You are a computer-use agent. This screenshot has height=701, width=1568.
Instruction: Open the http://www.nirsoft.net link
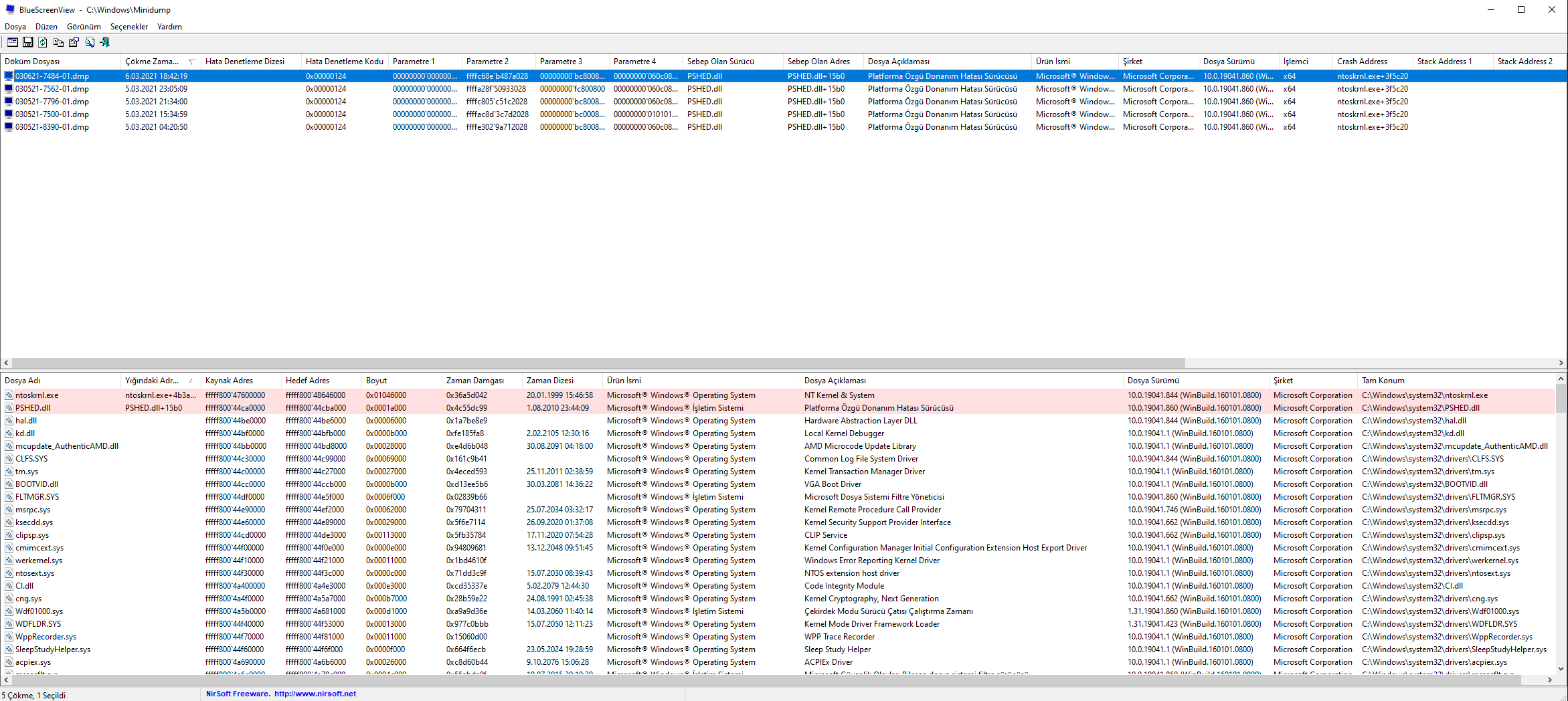pyautogui.click(x=315, y=694)
